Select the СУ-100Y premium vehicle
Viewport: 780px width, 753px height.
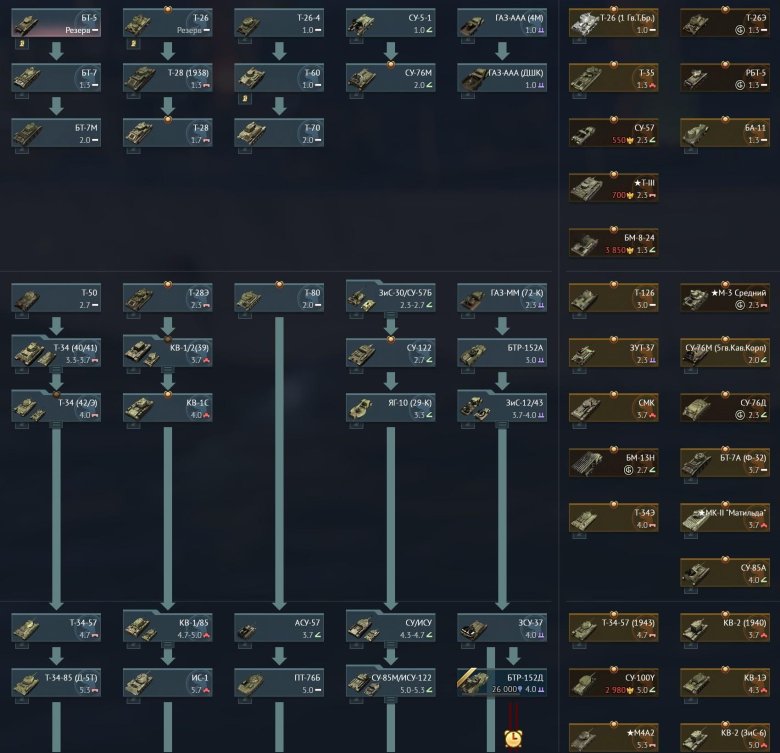pos(613,683)
